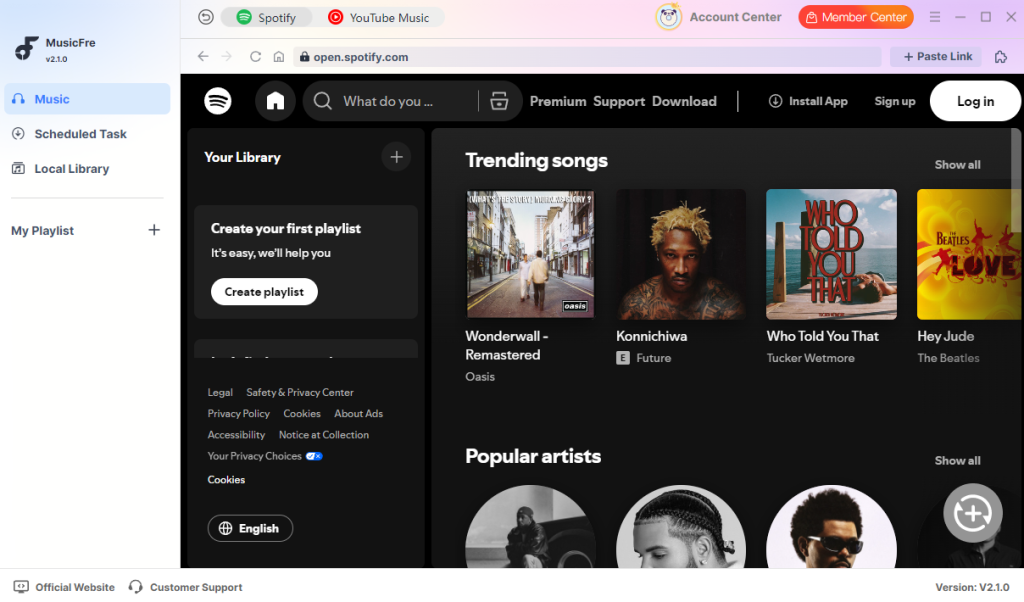The width and height of the screenshot is (1024, 602).
Task: Click the Version: V2.1.0 status text
Action: [x=972, y=587]
